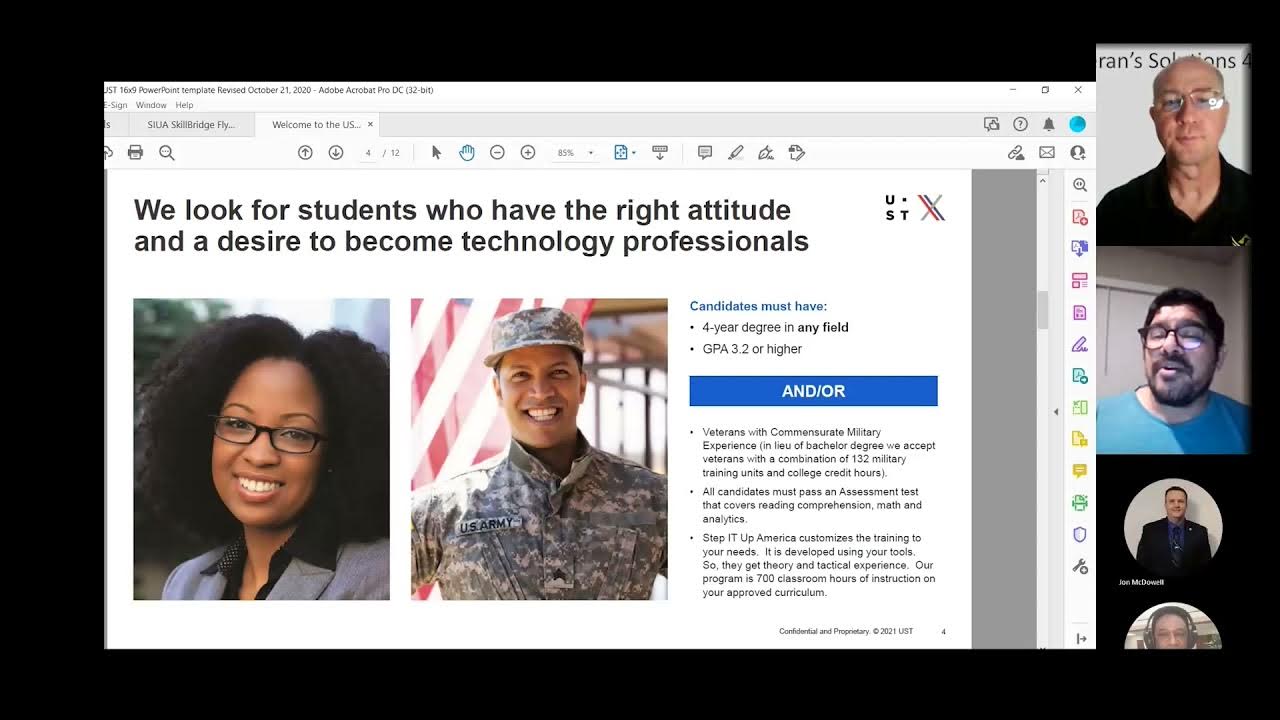The width and height of the screenshot is (1280, 720).
Task: Open the screen share chat icon
Action: 992,124
